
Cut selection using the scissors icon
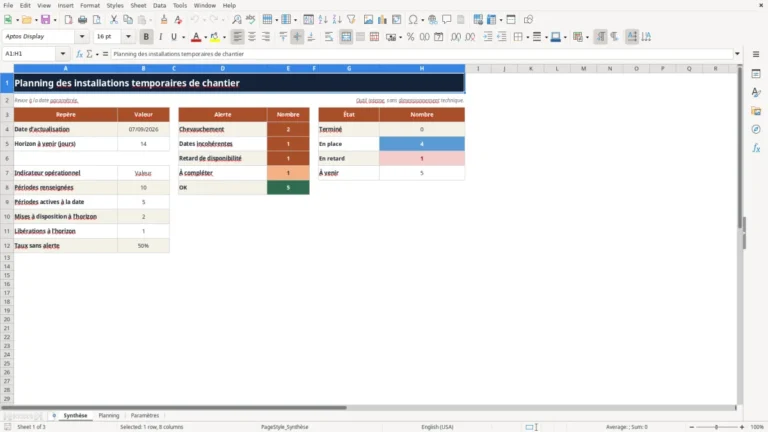[114, 20]
